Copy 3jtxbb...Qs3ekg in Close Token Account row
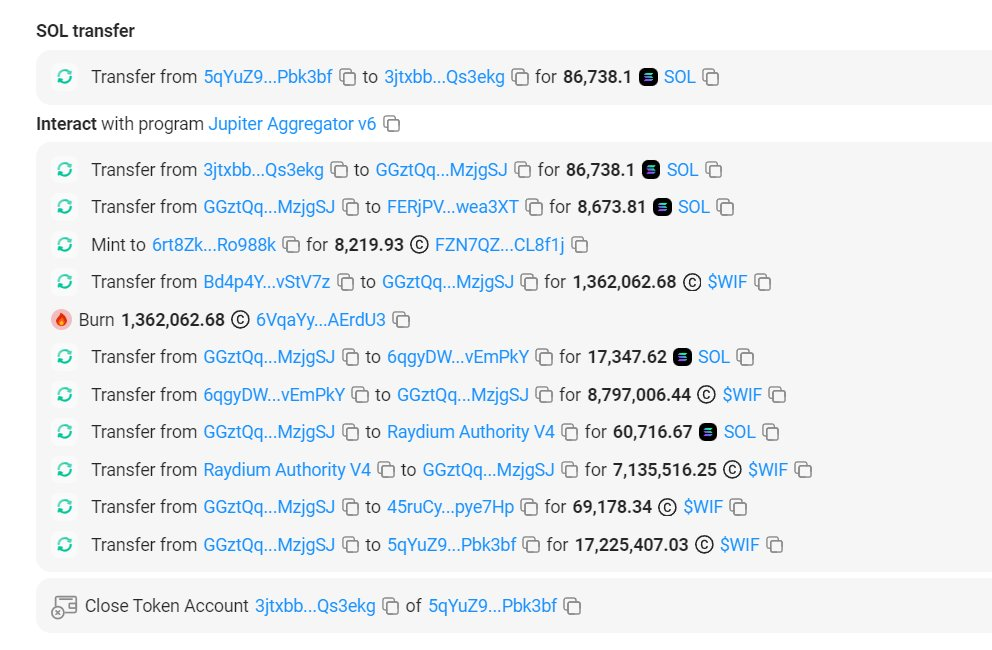992x650 pixels. [390, 606]
